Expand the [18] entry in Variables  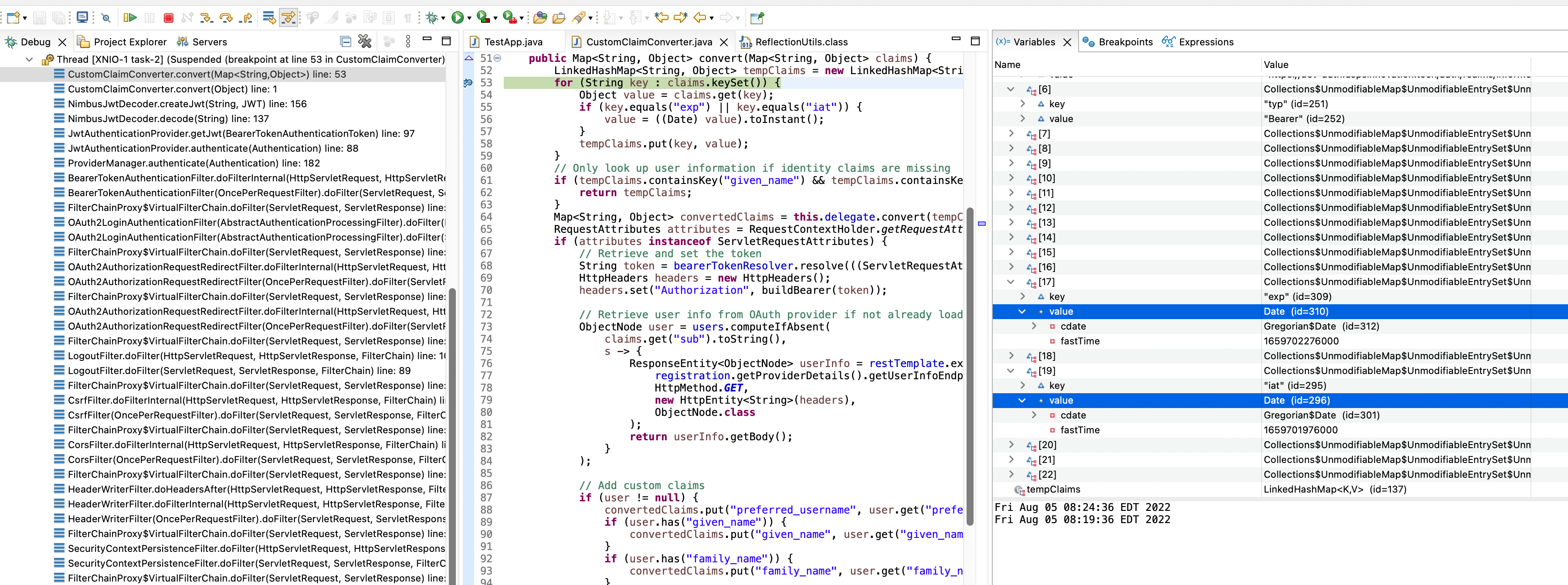(x=1011, y=356)
